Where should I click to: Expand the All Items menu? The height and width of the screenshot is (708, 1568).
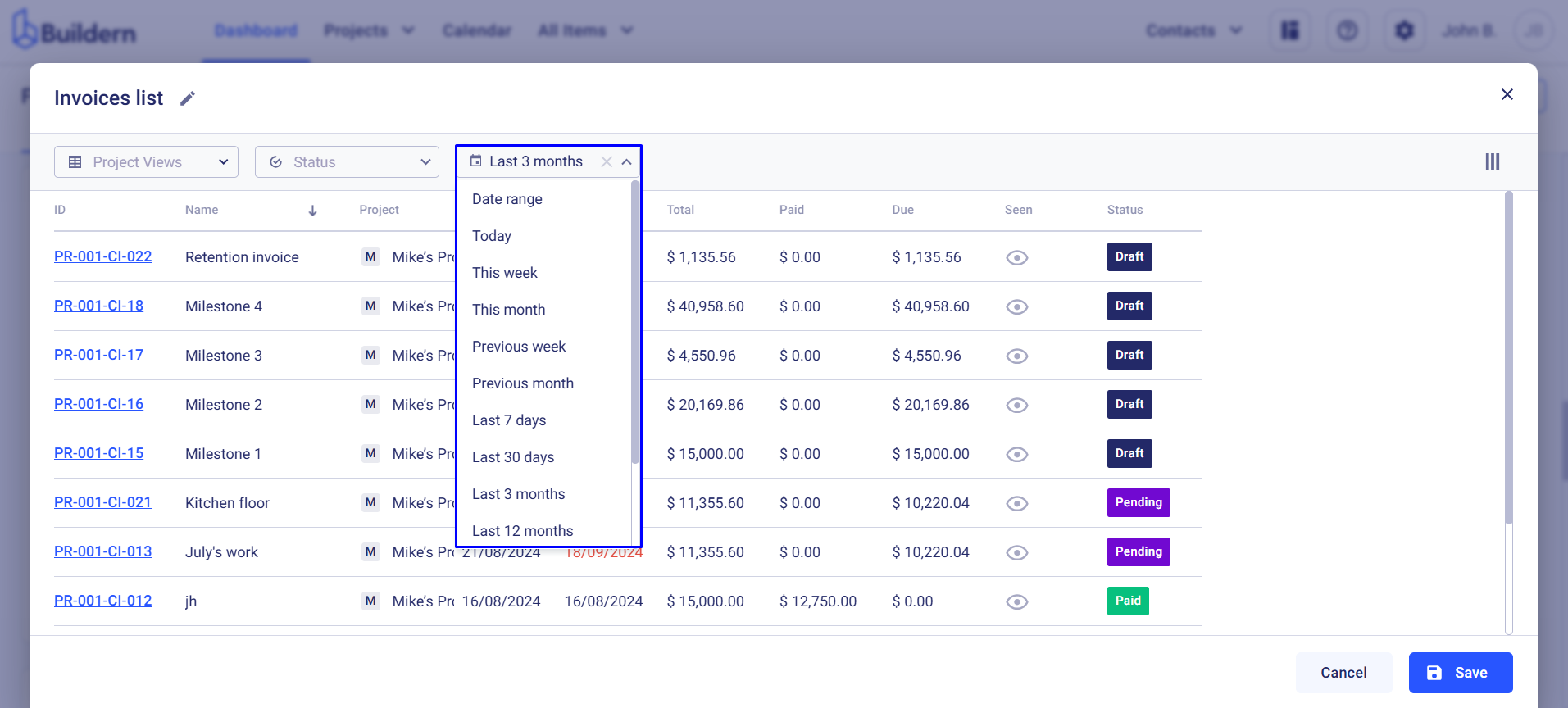585,30
